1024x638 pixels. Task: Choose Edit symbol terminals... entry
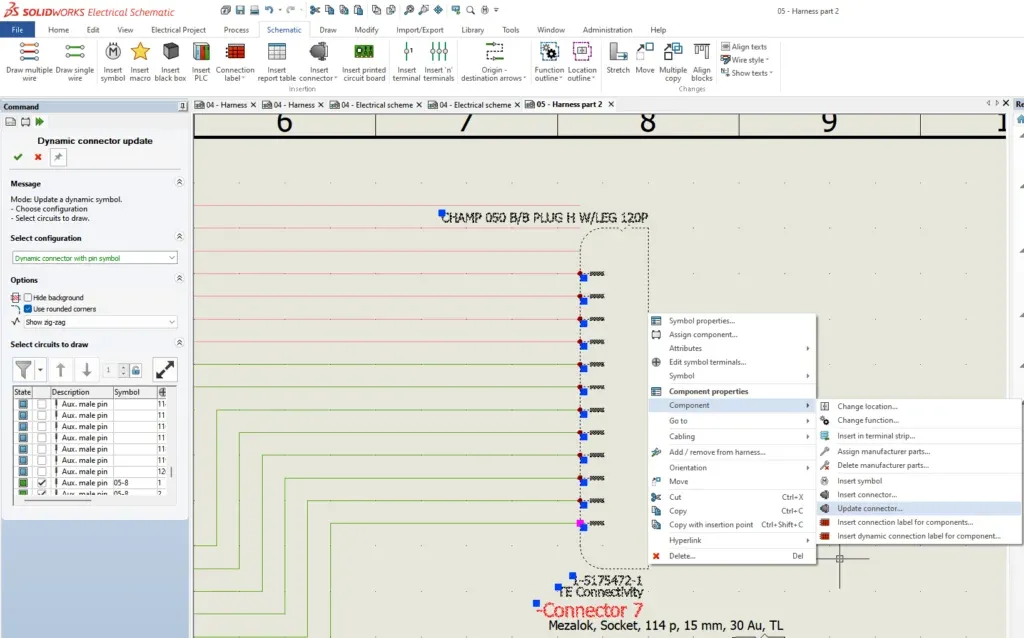click(732, 362)
